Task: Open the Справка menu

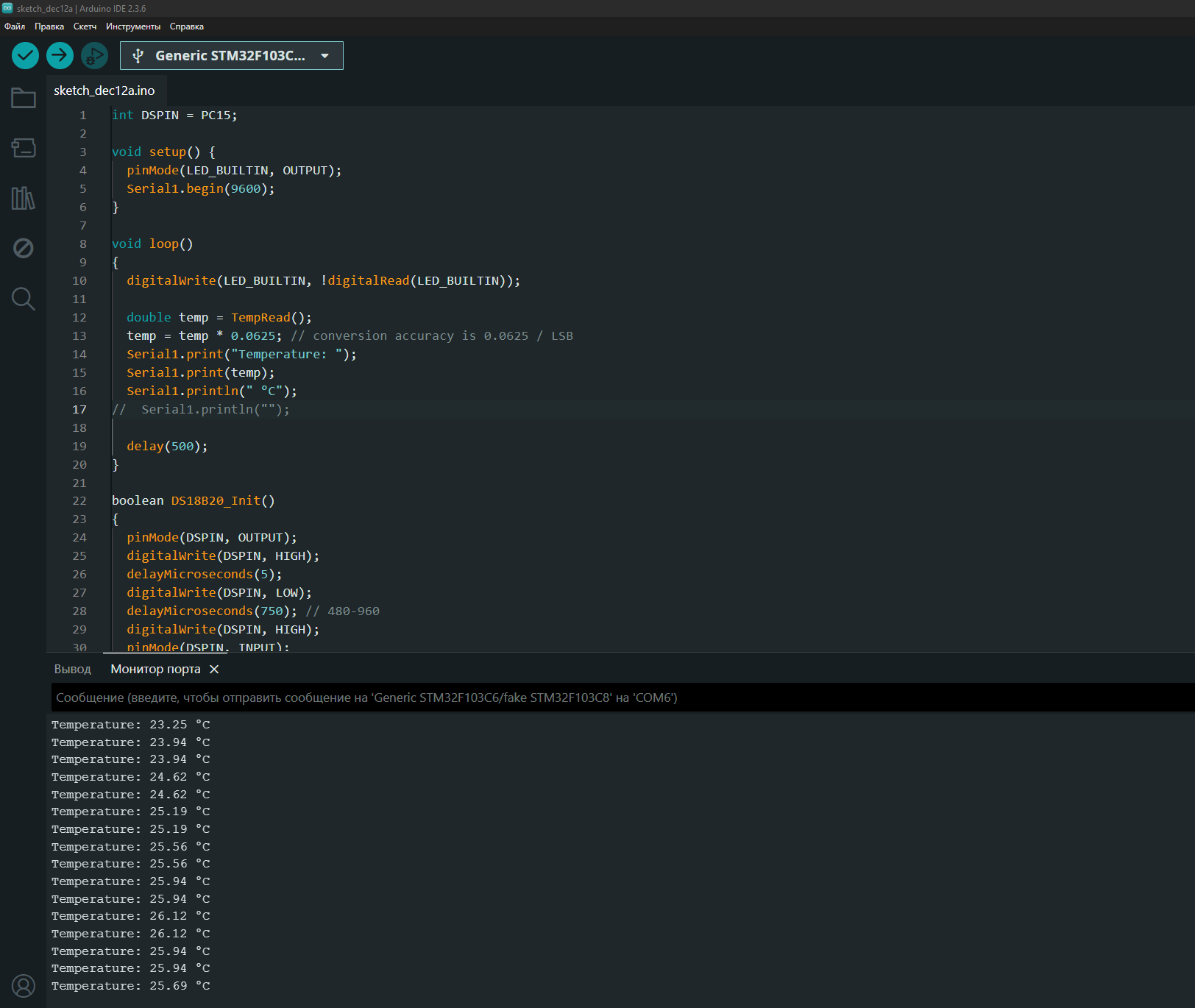Action: tap(186, 26)
